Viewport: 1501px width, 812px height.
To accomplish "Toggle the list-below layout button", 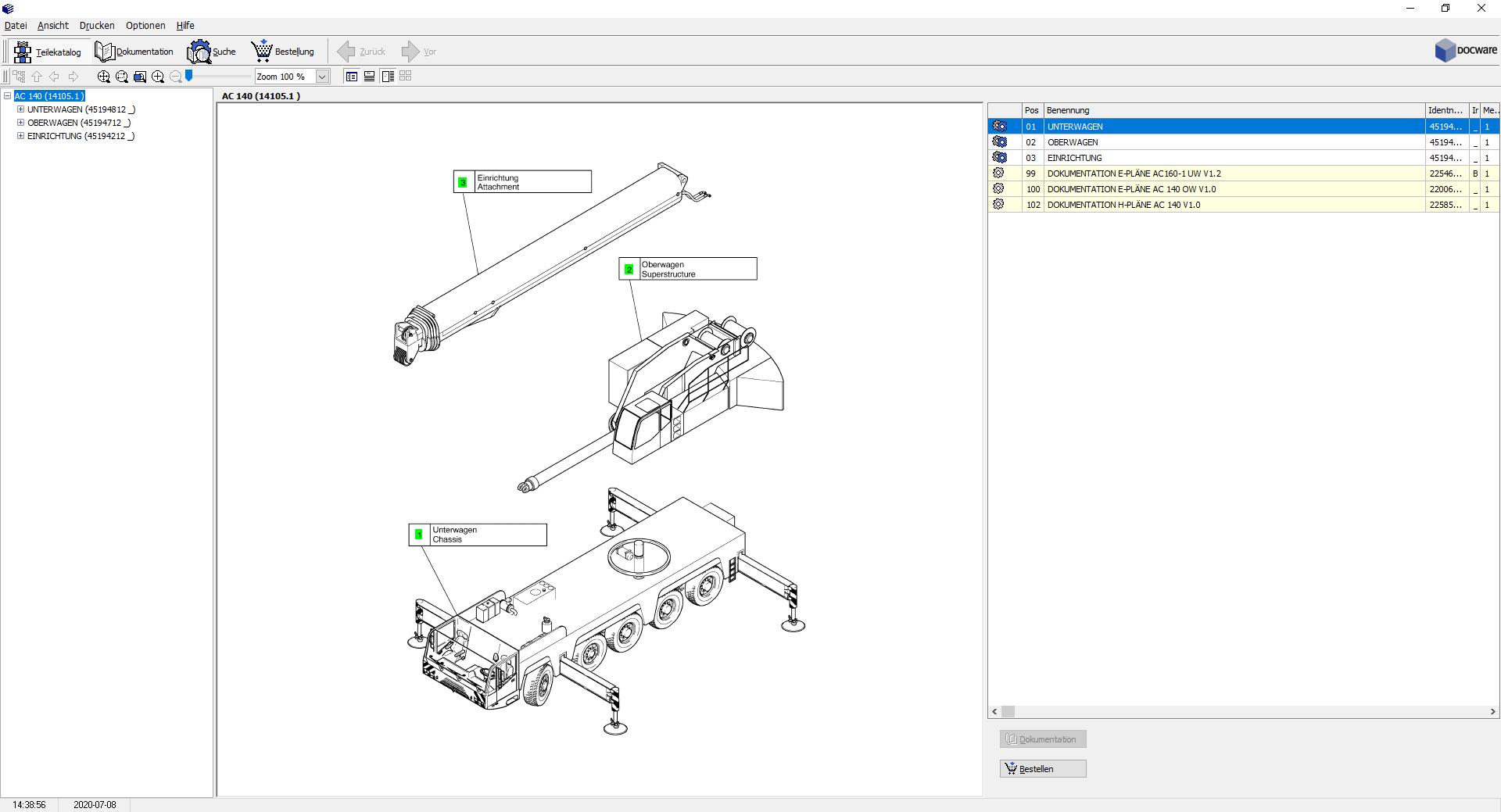I will 369,76.
